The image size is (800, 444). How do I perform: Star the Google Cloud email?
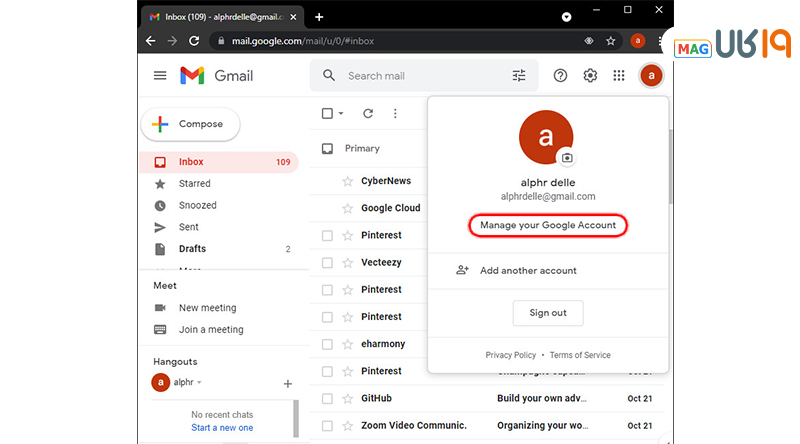tap(347, 208)
